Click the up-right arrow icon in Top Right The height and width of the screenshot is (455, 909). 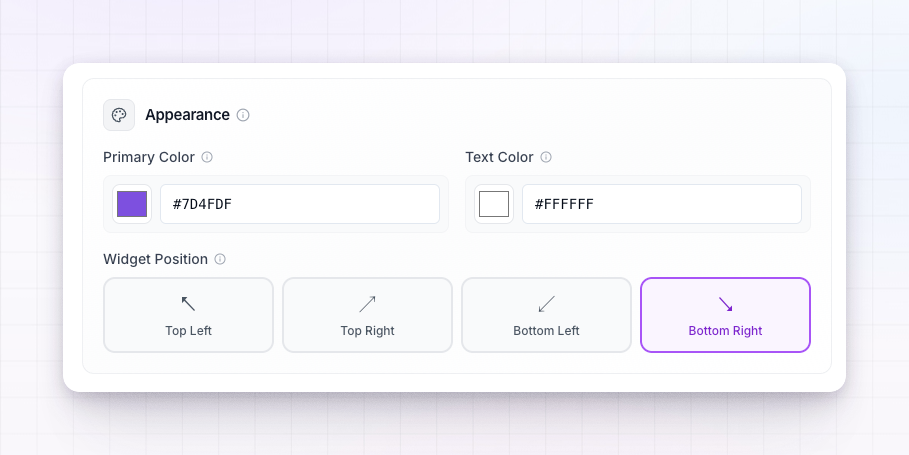(368, 304)
